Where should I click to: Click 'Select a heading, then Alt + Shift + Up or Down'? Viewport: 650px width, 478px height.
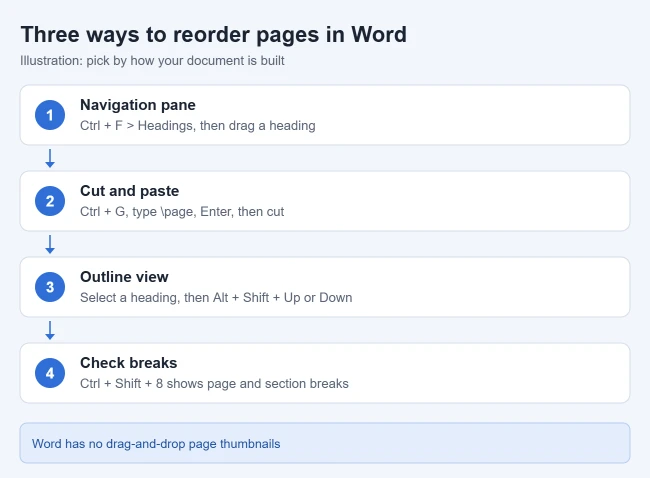coord(216,298)
